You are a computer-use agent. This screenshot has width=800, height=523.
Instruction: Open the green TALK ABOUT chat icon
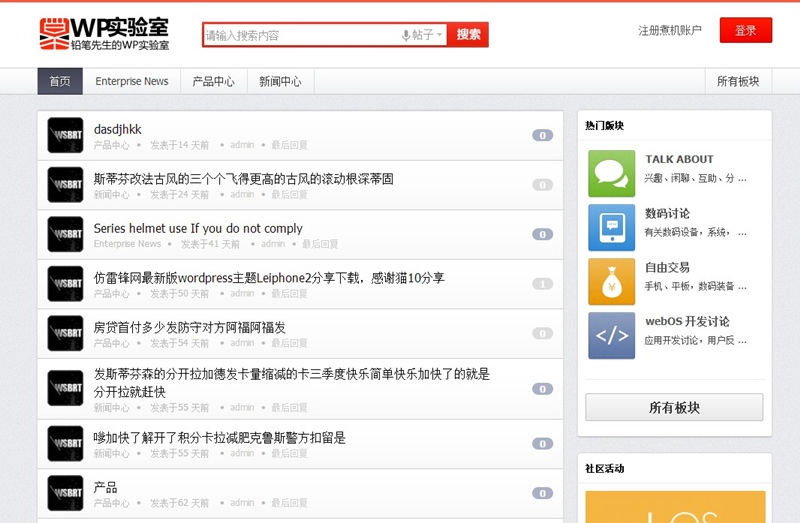pos(611,173)
